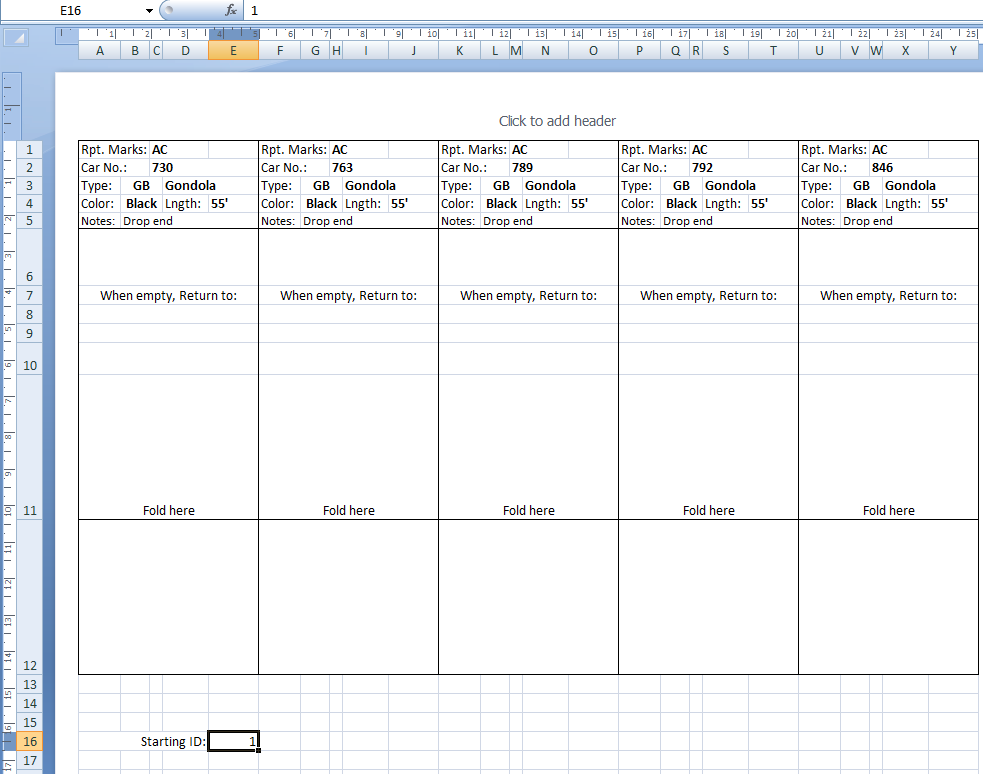Select row 16 header
Viewport: 983px width, 774px height.
click(29, 742)
